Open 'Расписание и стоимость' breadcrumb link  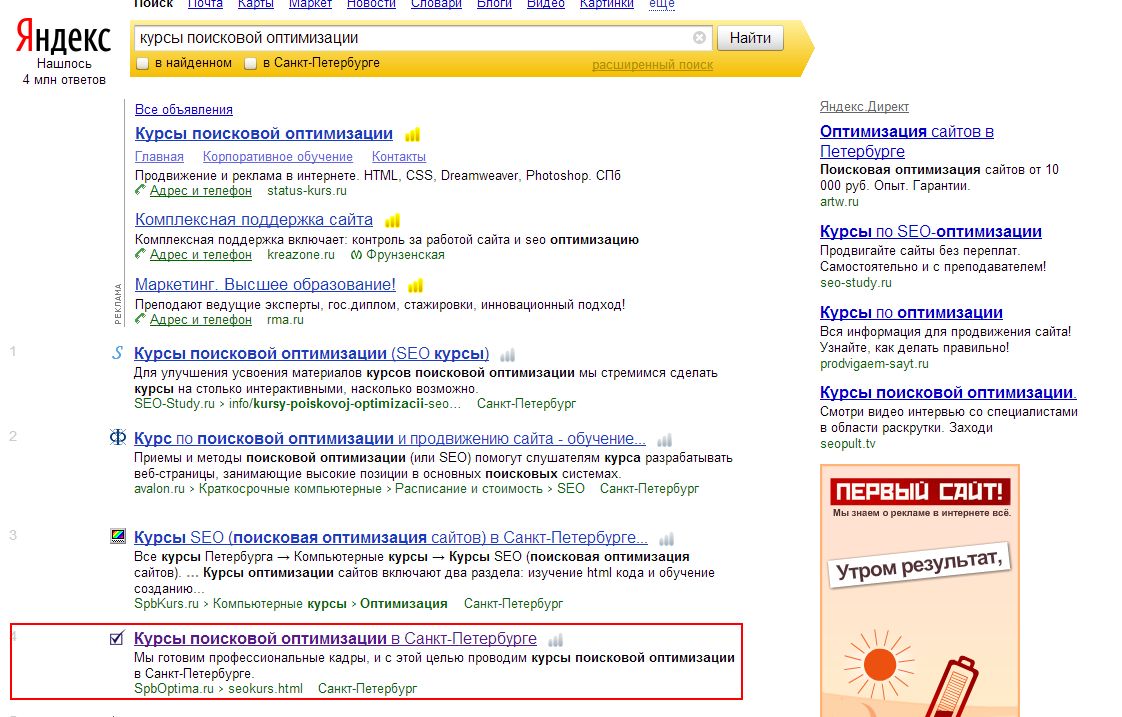click(469, 489)
